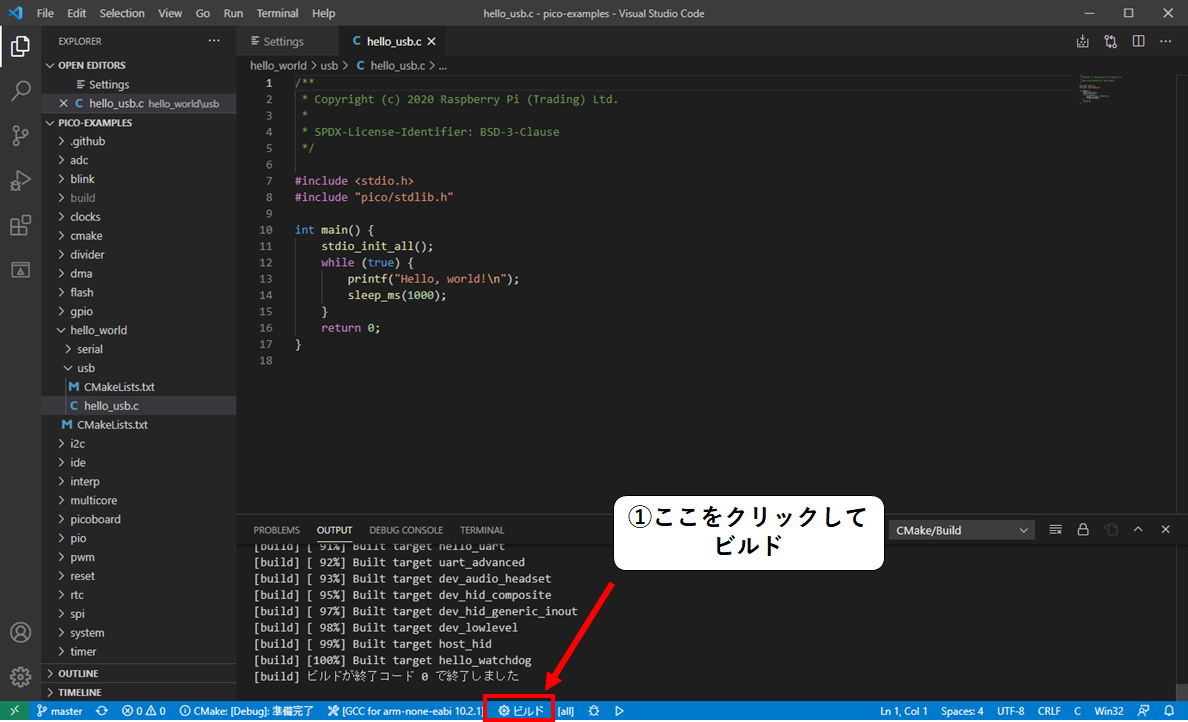The height and width of the screenshot is (722, 1188).
Task: Expand the picoboard folder
Action: point(97,518)
